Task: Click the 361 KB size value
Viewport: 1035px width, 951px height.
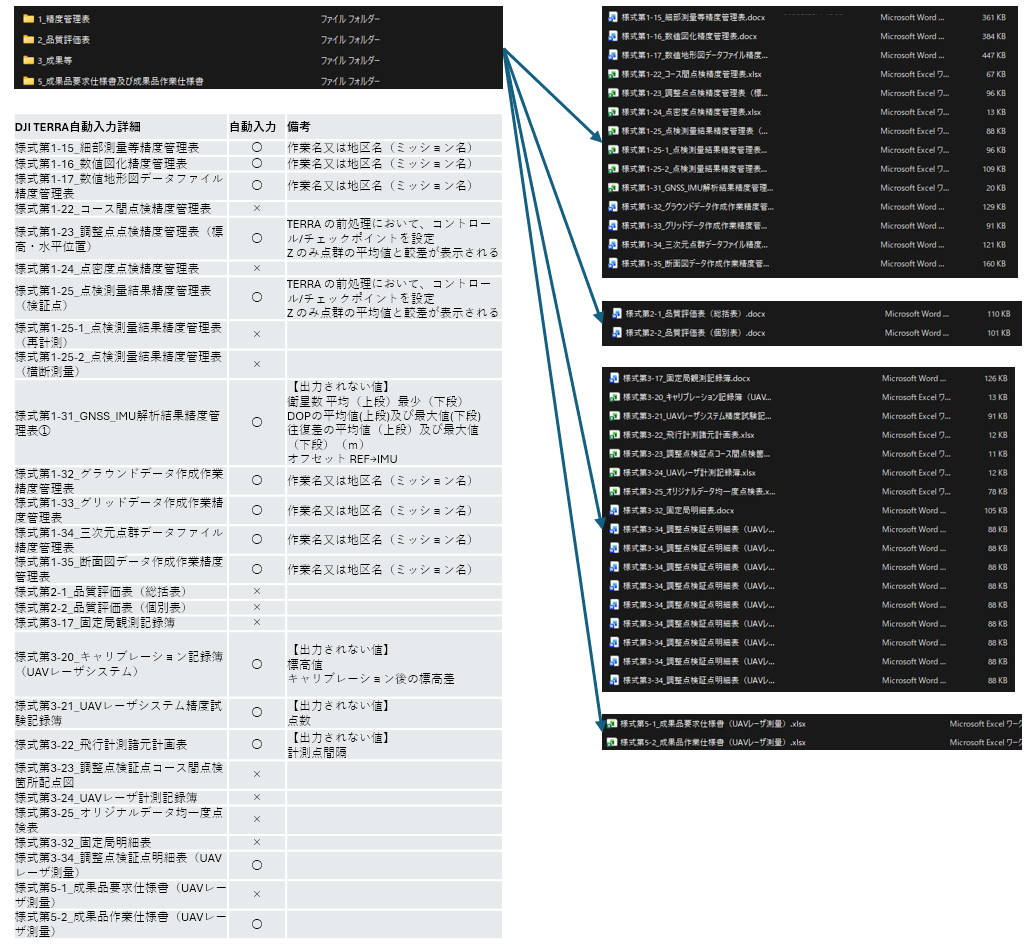Action: (x=993, y=18)
